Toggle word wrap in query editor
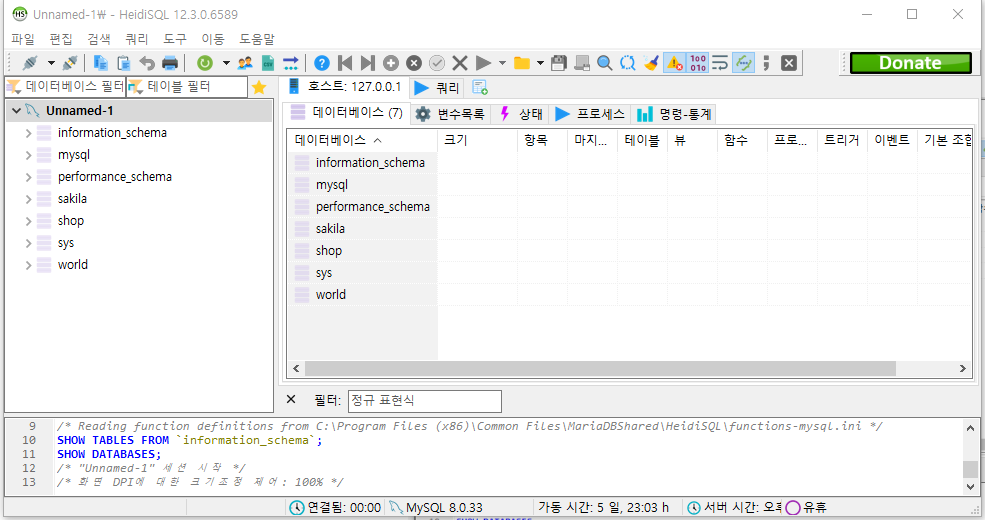 pos(720,63)
